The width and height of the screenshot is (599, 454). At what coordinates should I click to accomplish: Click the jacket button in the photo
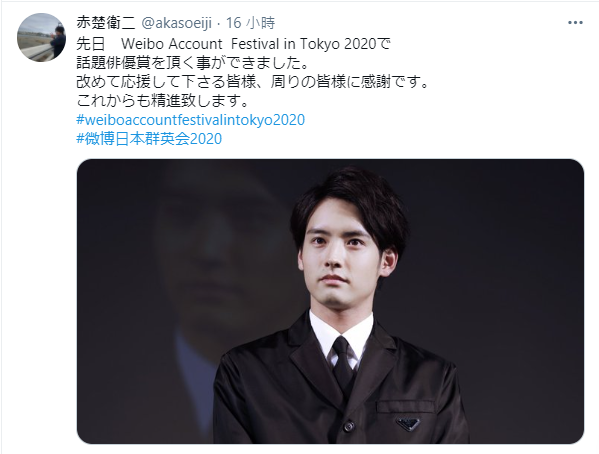347,426
